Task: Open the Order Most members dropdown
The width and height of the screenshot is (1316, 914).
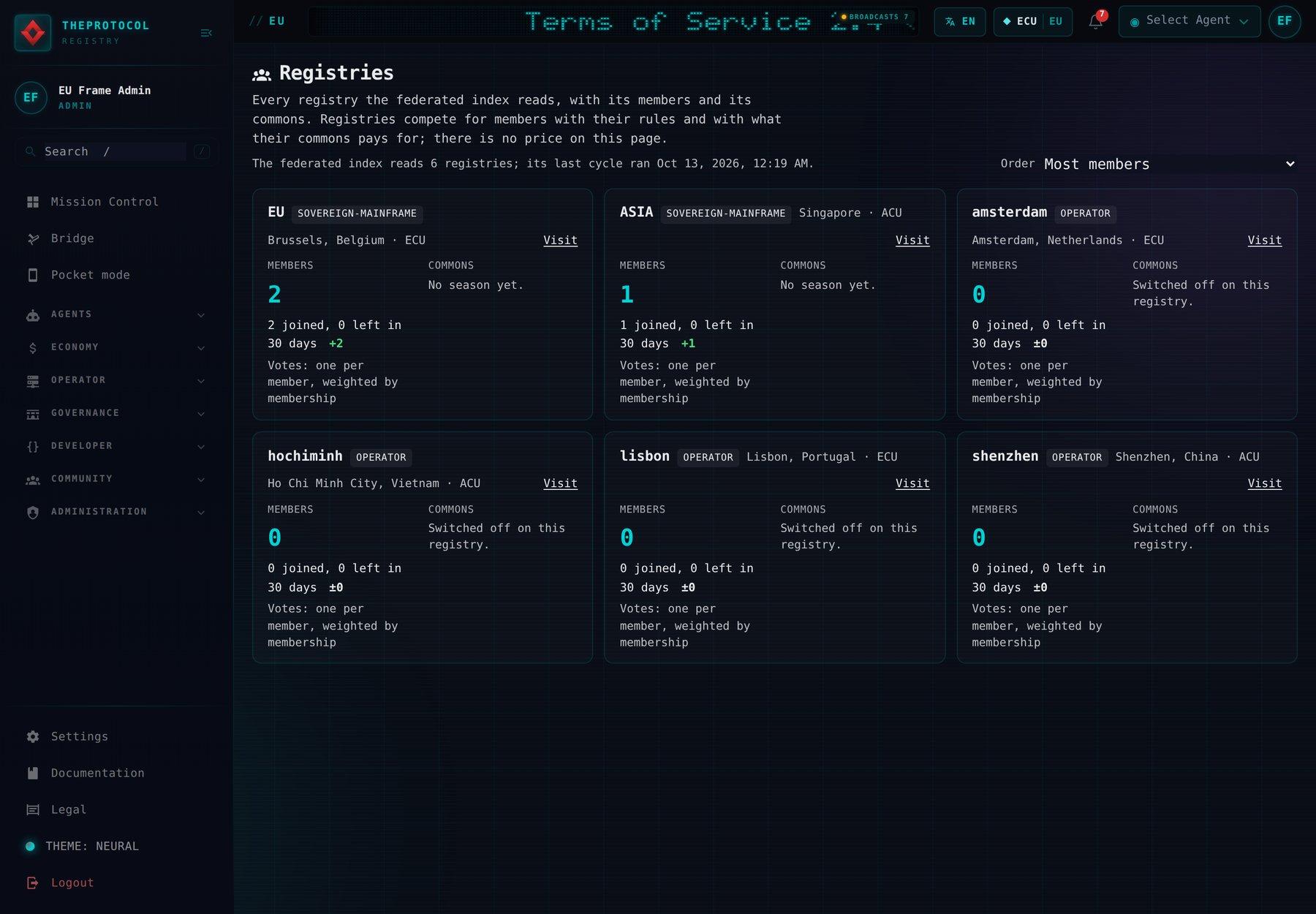Action: tap(1170, 164)
